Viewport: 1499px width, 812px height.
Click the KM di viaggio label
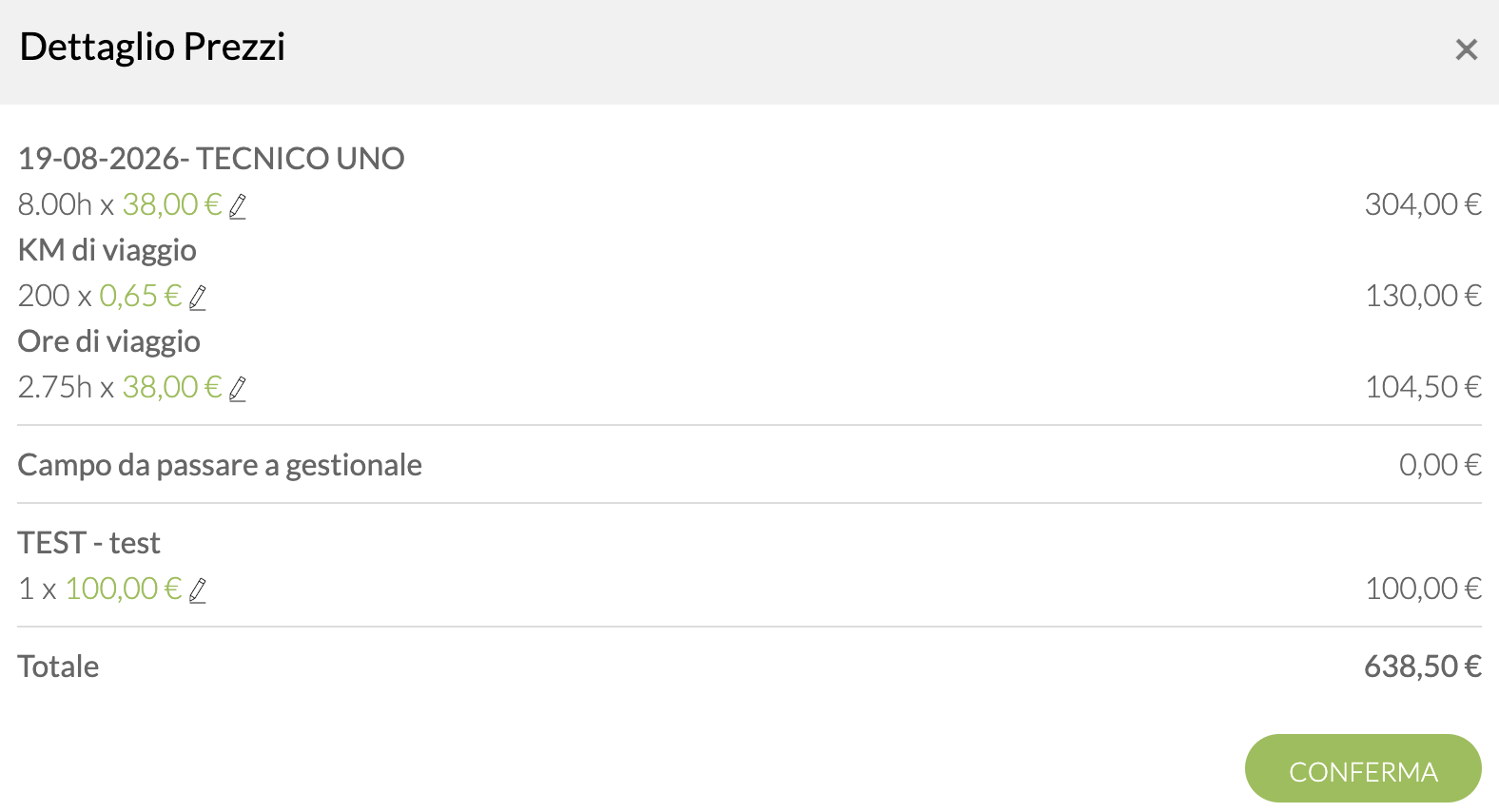(107, 250)
